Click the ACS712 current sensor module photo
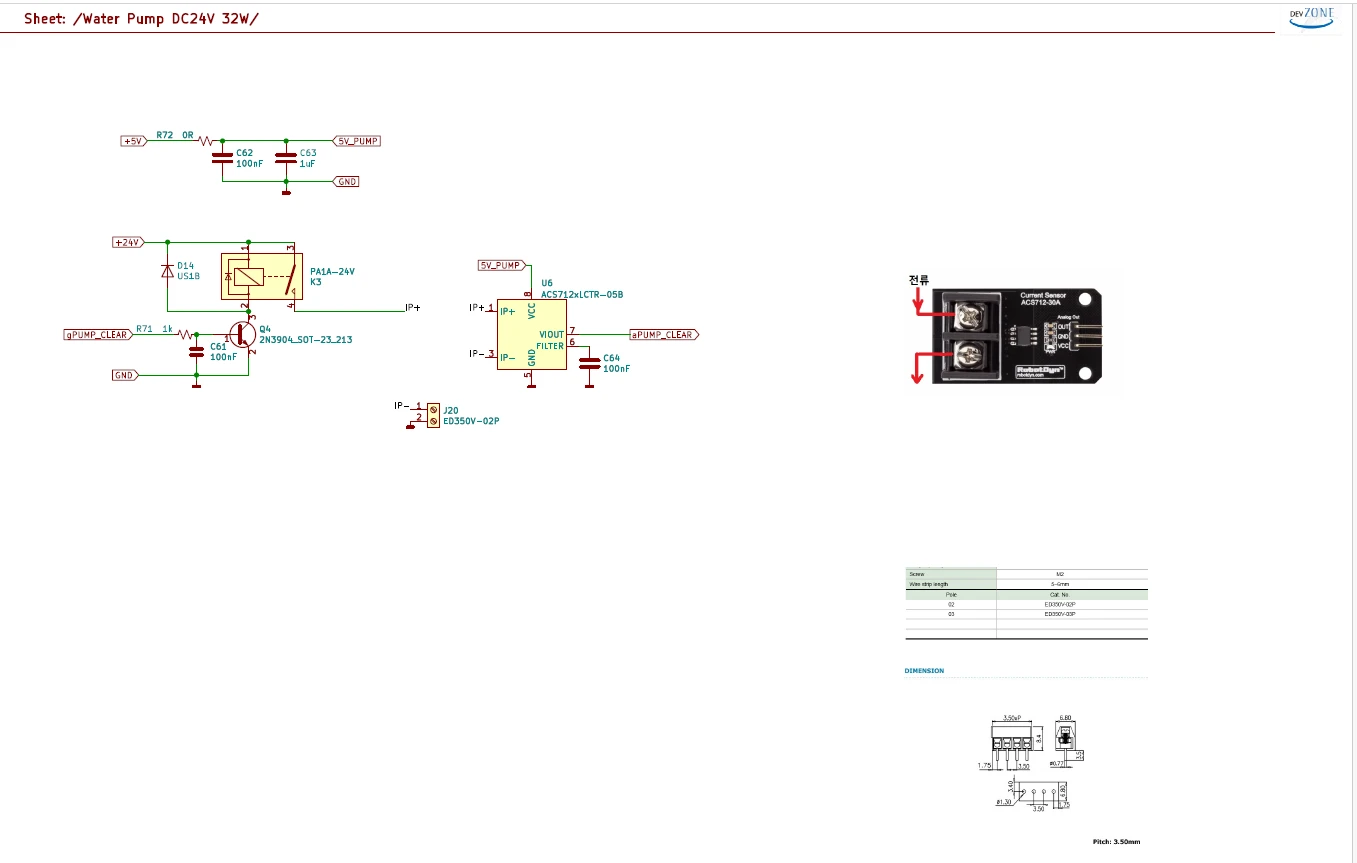The height and width of the screenshot is (863, 1357). (x=1019, y=335)
